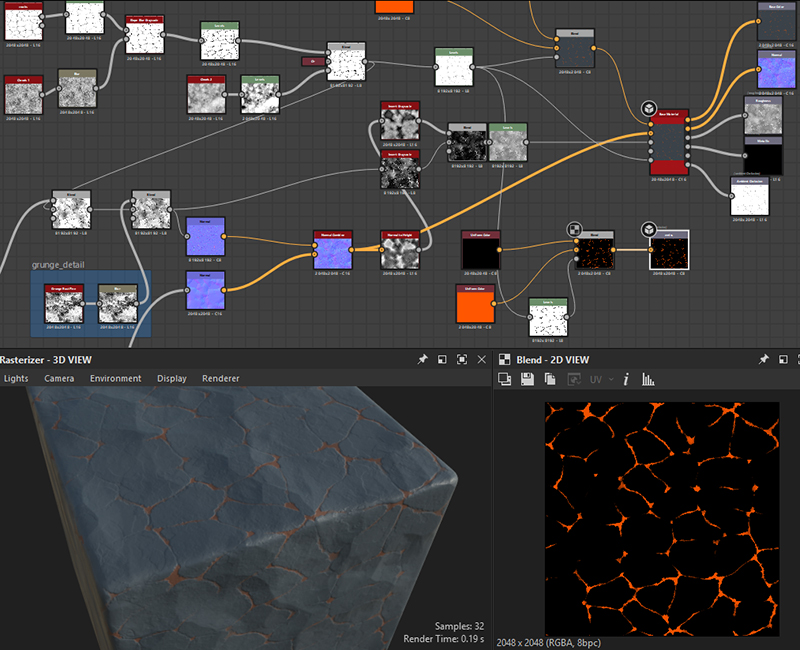The height and width of the screenshot is (650, 800).
Task: Open the histogram icon in 2D view
Action: coord(647,379)
